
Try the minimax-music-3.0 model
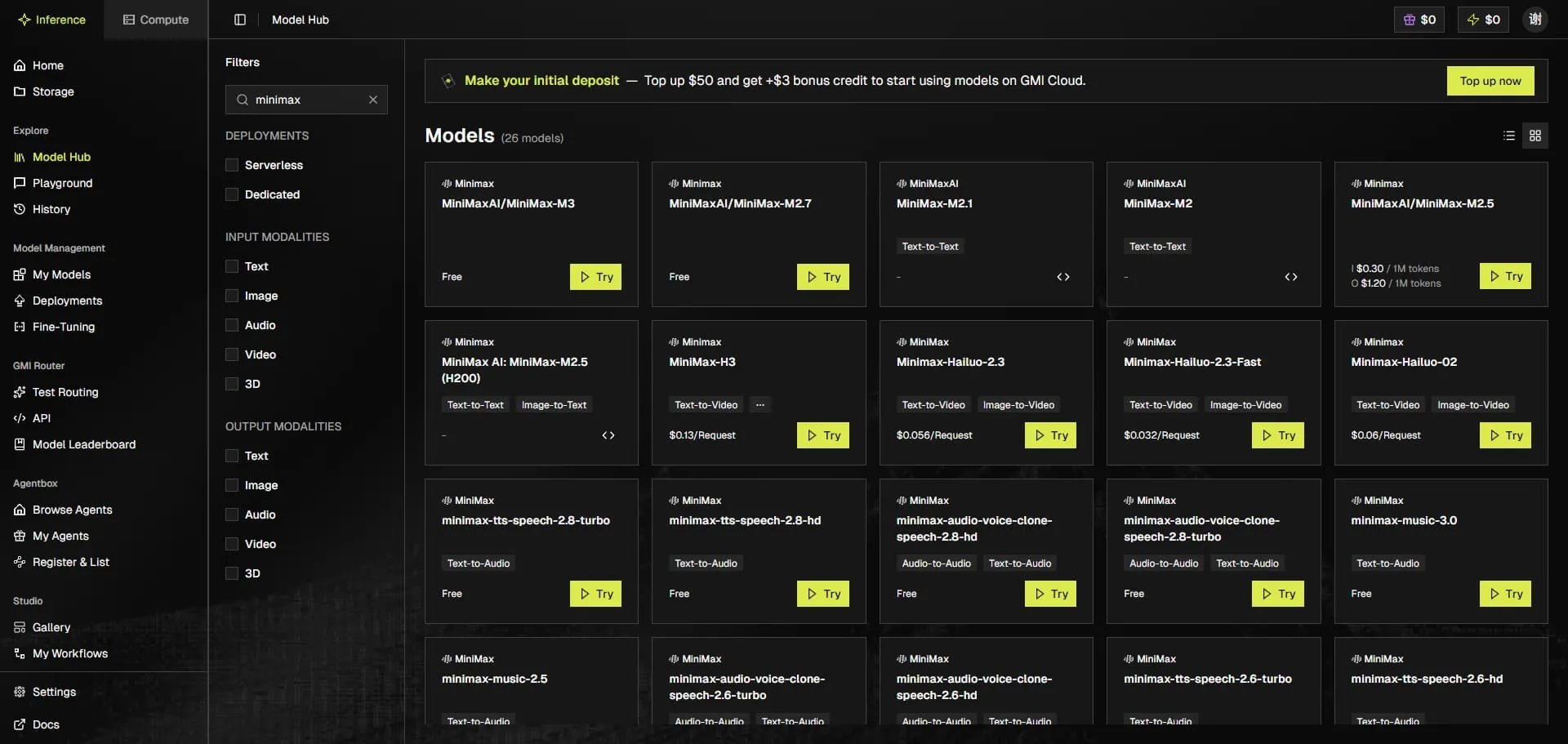1505,594
